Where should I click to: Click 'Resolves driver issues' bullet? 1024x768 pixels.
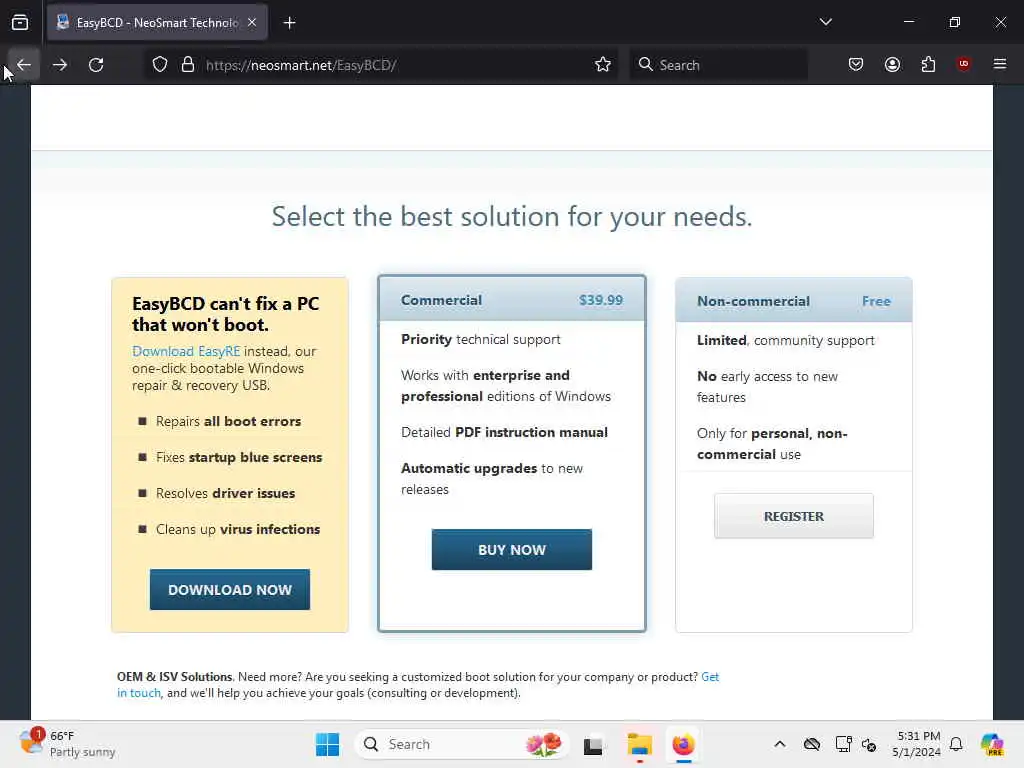pyautogui.click(x=225, y=493)
